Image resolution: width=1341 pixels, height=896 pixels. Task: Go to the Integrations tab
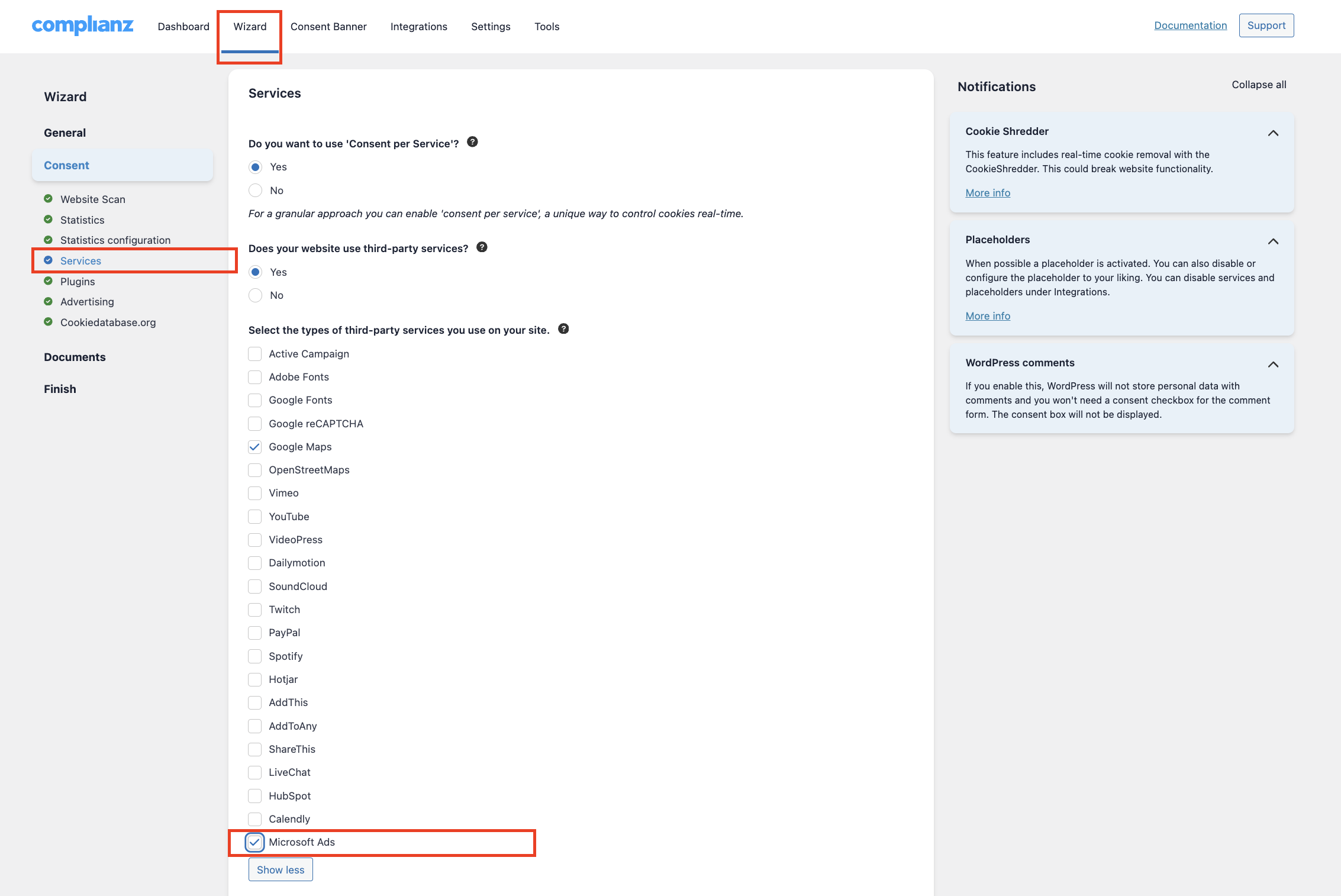pyautogui.click(x=419, y=27)
